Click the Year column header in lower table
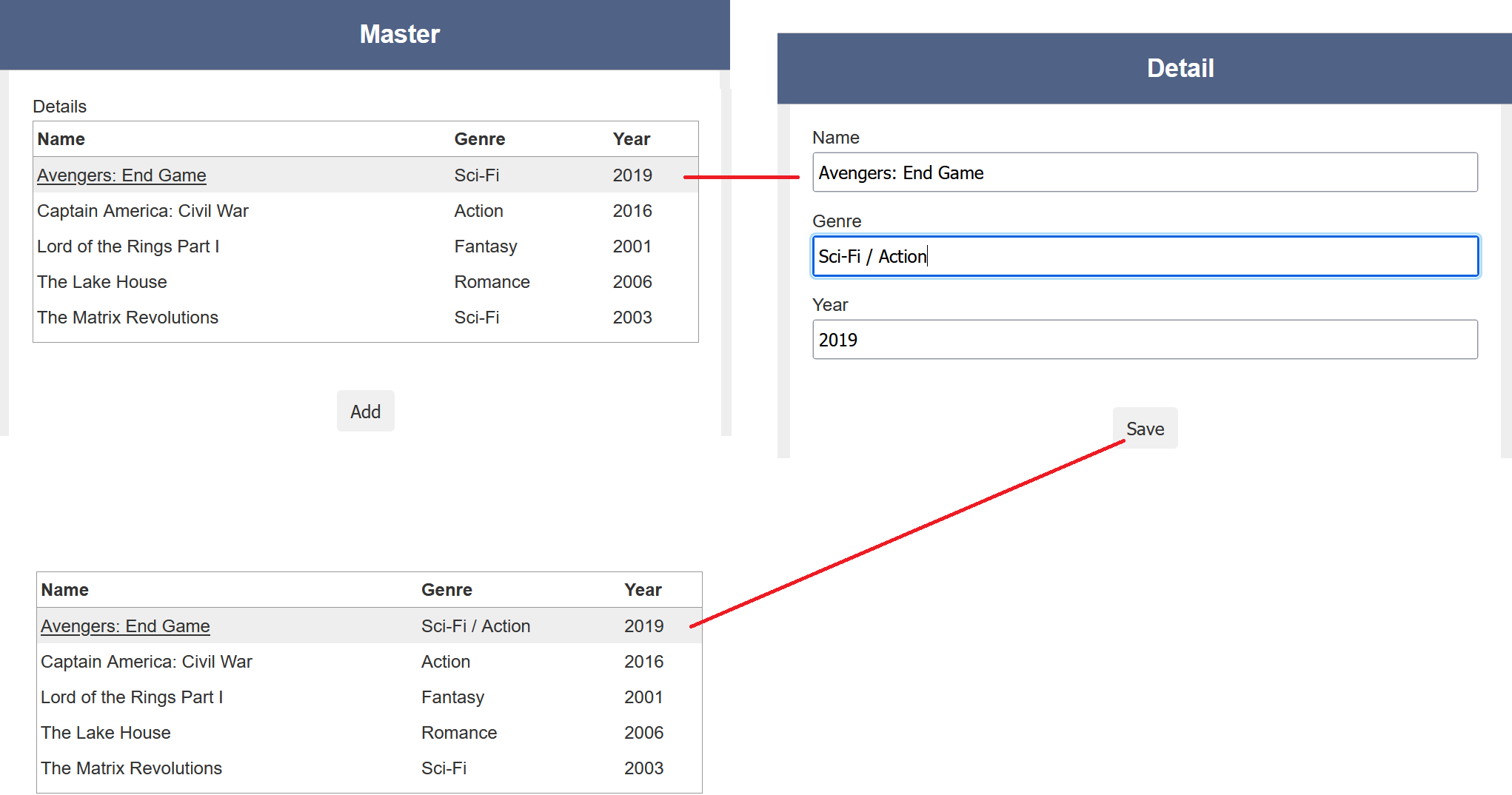 643,590
